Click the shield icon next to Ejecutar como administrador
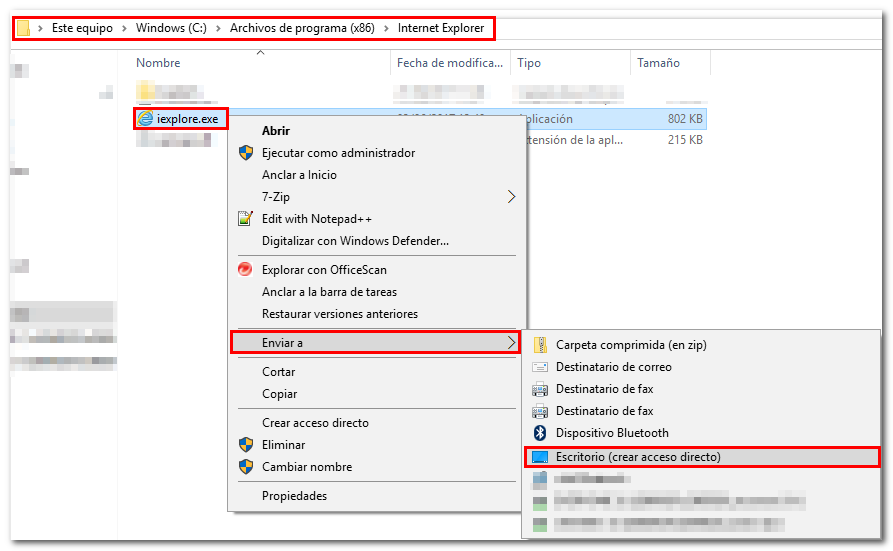 [x=246, y=153]
